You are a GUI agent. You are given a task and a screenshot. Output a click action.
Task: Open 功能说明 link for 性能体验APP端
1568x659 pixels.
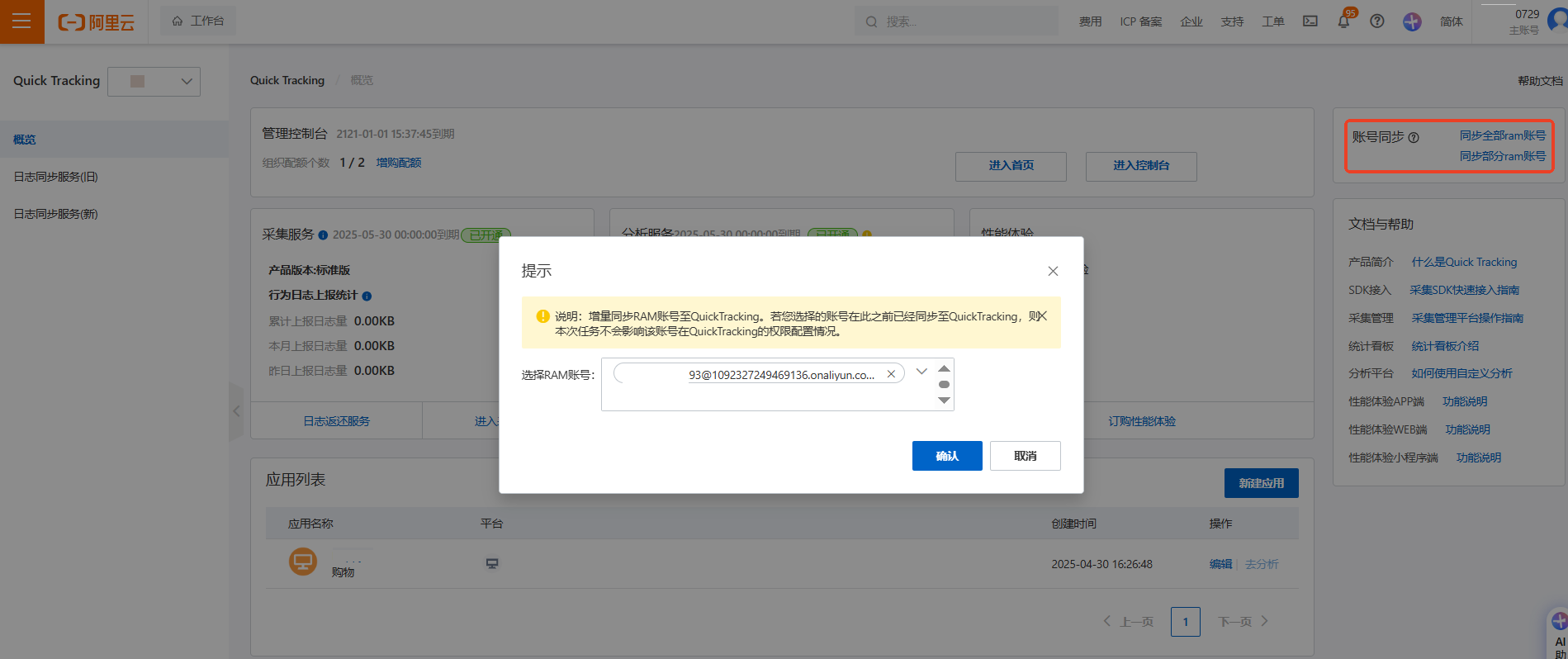(1465, 401)
